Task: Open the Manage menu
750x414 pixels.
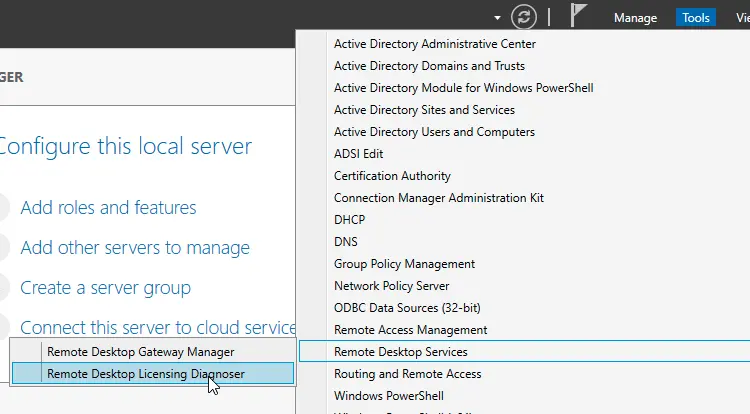Action: pos(635,18)
